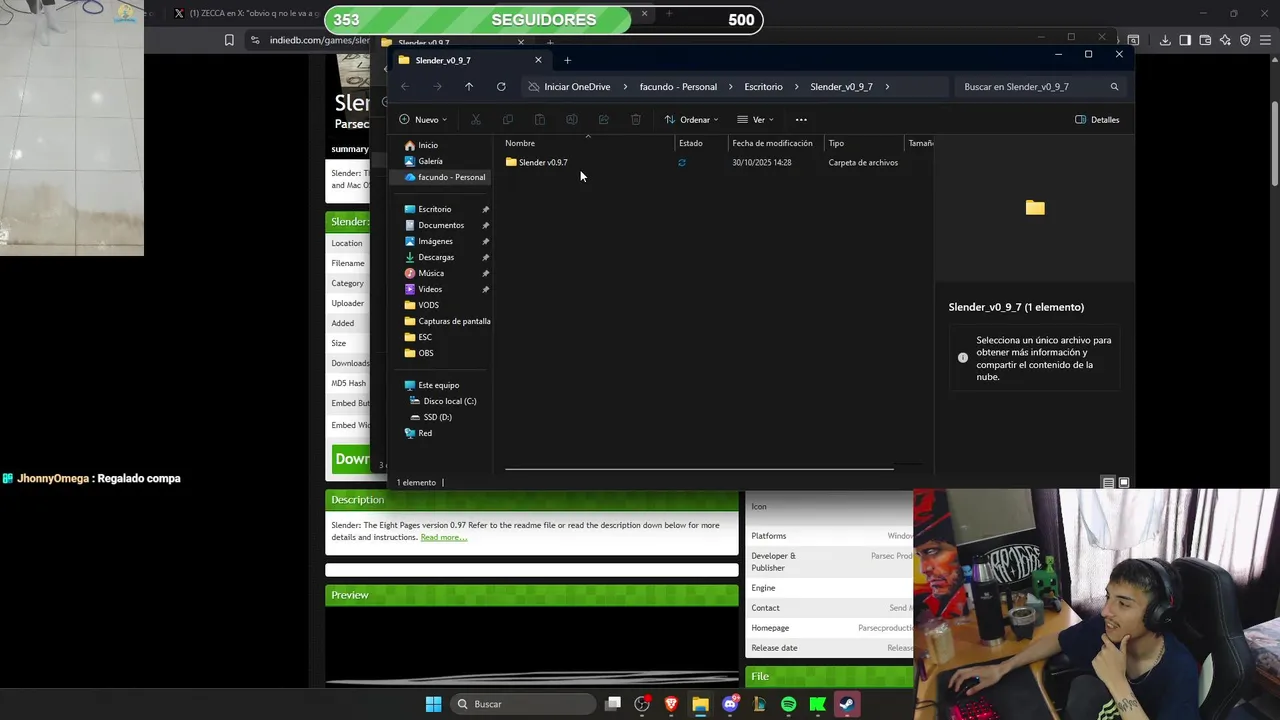Click Read more link on IndieDB page
1280x720 pixels.
[x=444, y=537]
